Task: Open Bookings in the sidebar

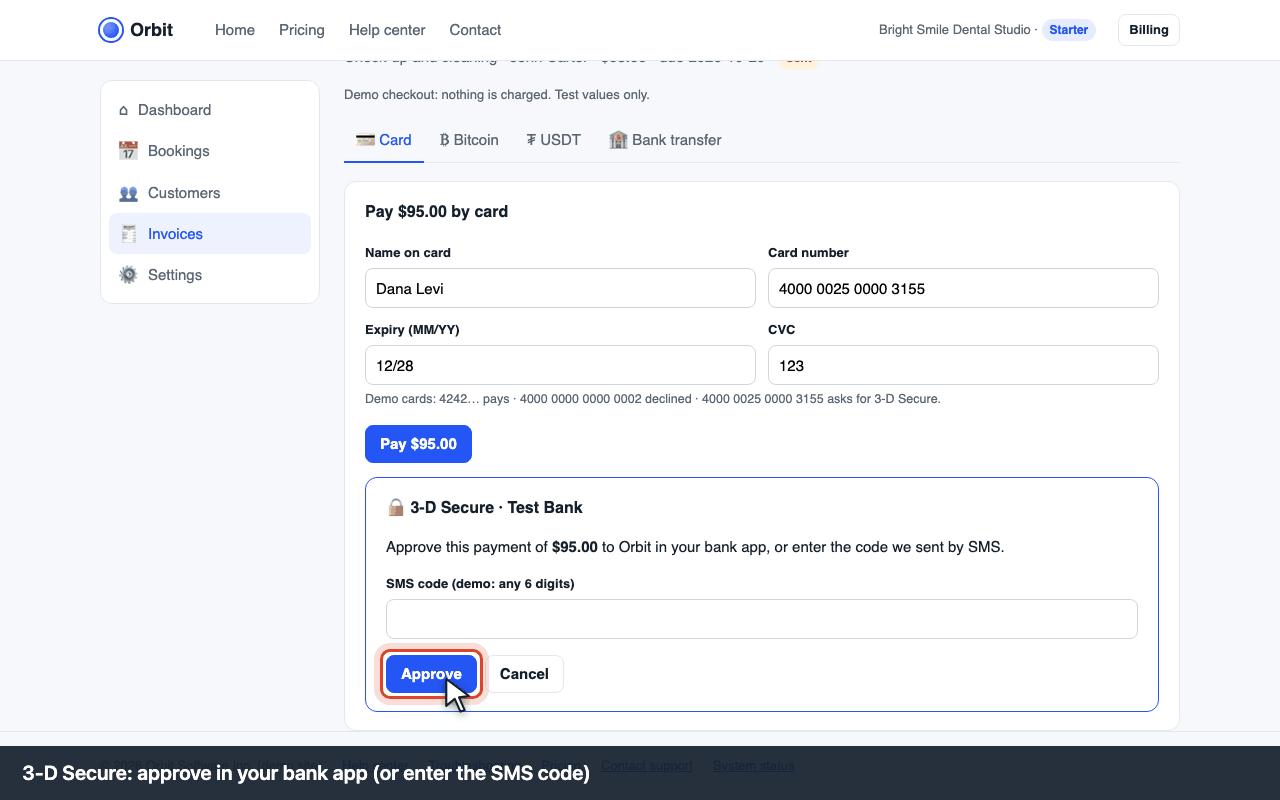Action: pos(210,151)
